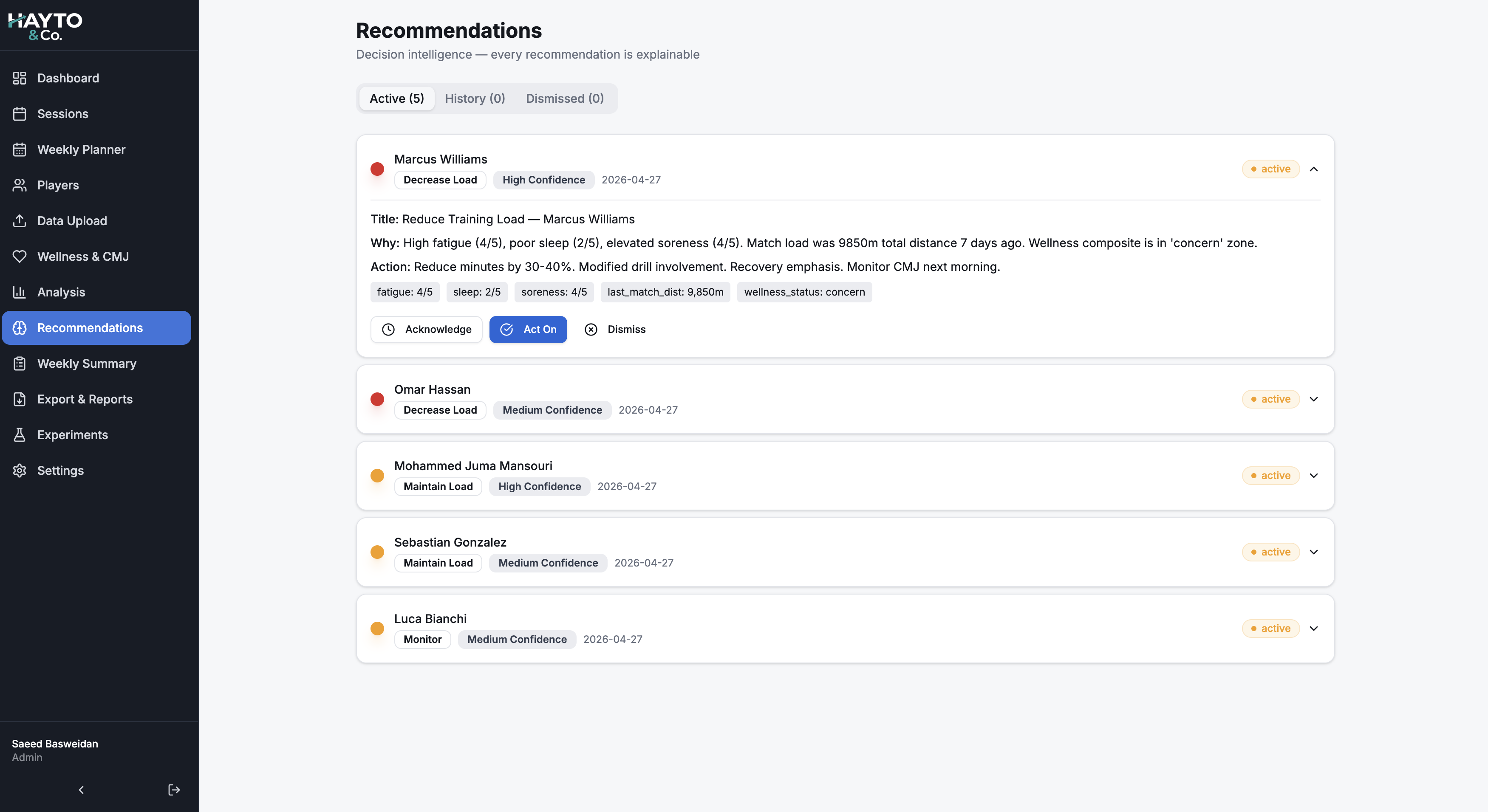Expand the Omar Hassan recommendation
The image size is (1488, 812).
1313,399
